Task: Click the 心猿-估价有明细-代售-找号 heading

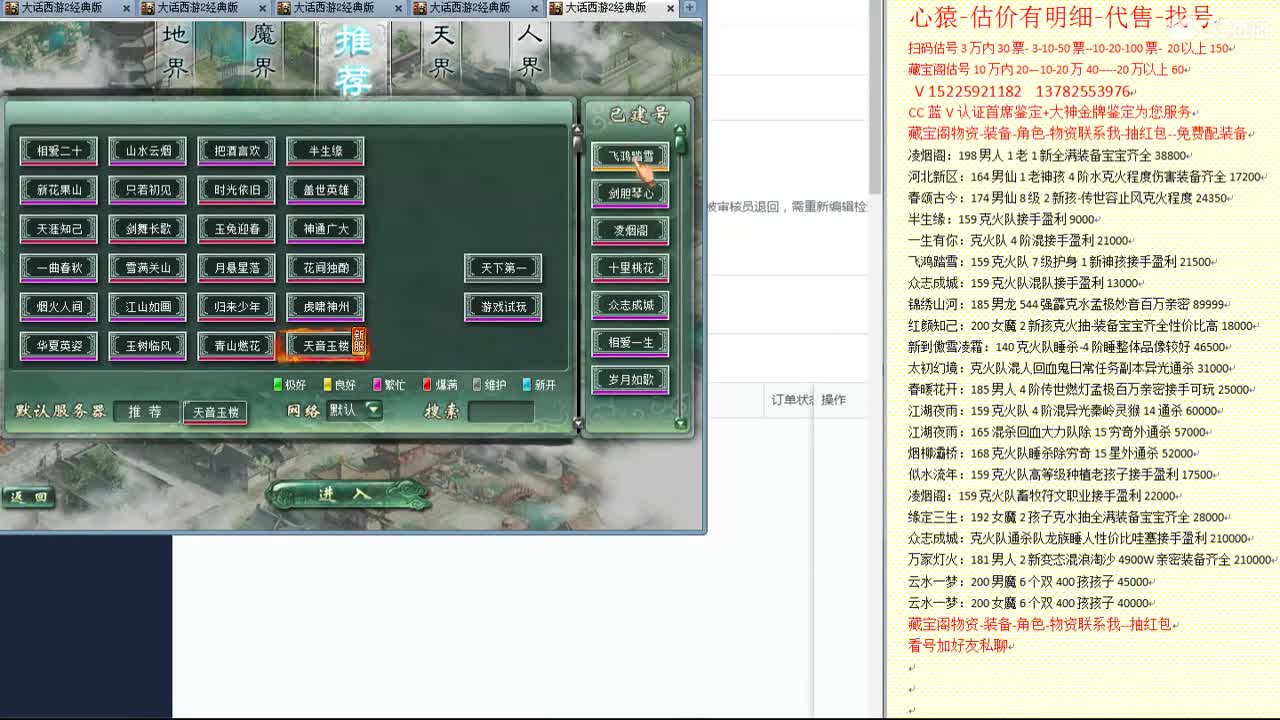Action: (1061, 17)
